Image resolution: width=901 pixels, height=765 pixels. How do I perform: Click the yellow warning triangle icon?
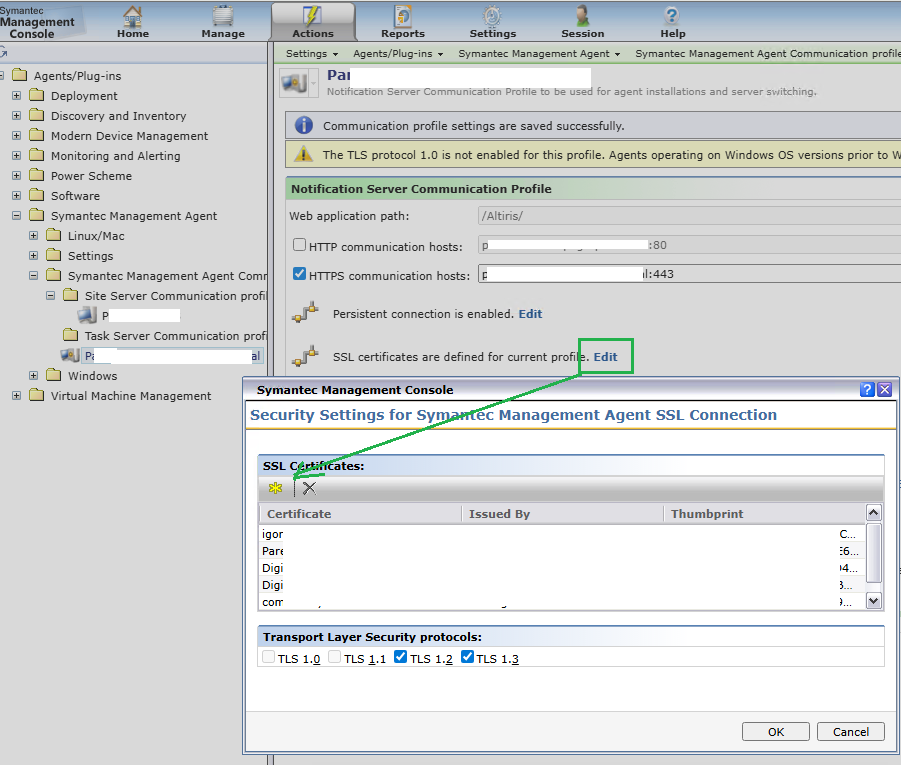click(303, 154)
